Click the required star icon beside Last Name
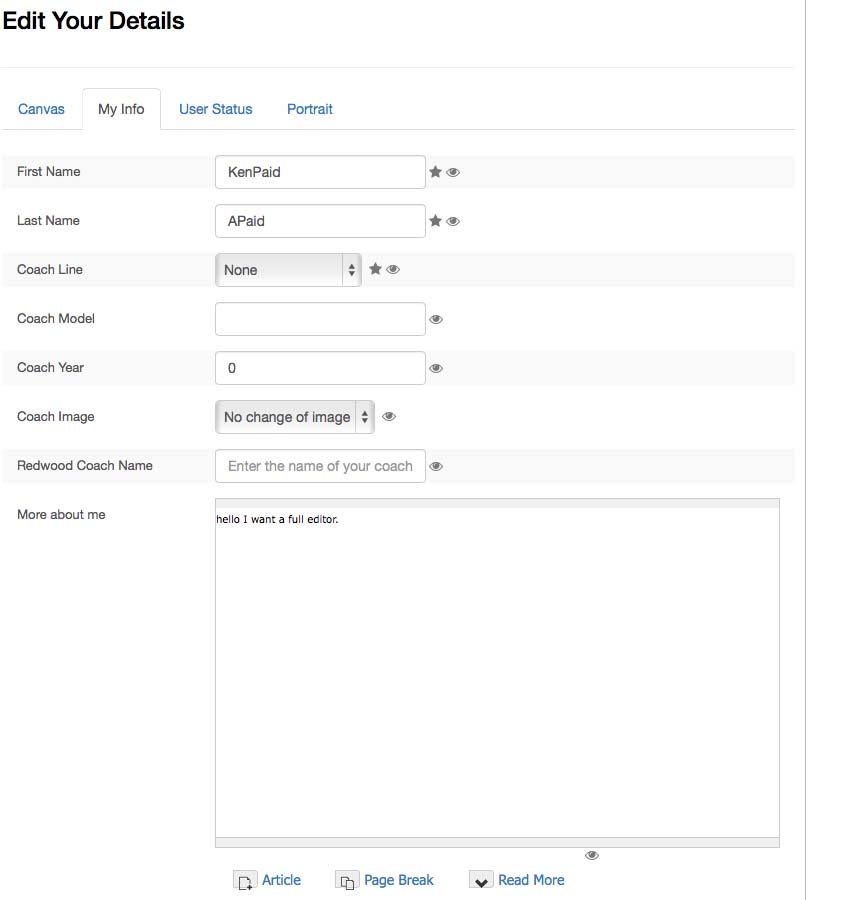 point(435,220)
